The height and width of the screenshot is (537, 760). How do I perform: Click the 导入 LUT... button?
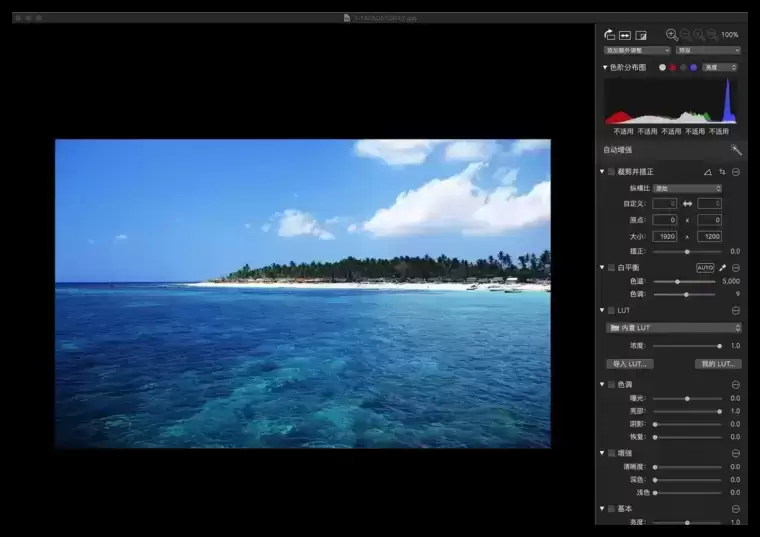pos(630,363)
